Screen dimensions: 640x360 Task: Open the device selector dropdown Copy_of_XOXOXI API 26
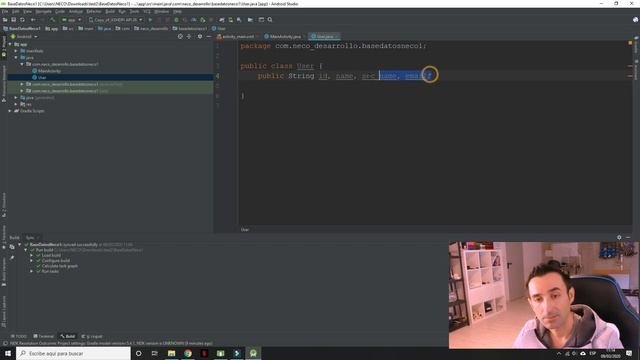(x=116, y=20)
